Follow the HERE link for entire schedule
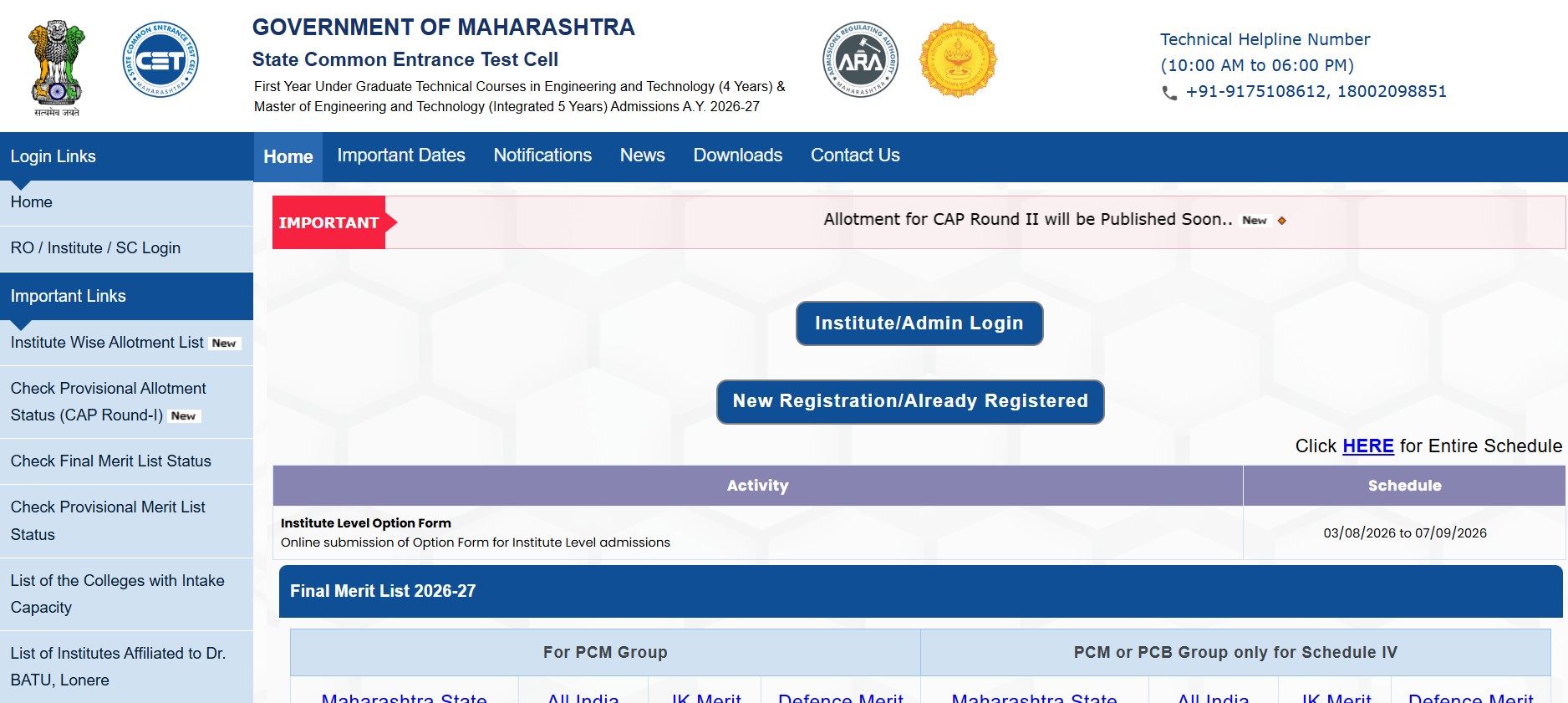This screenshot has width=1568, height=703. 1367,446
